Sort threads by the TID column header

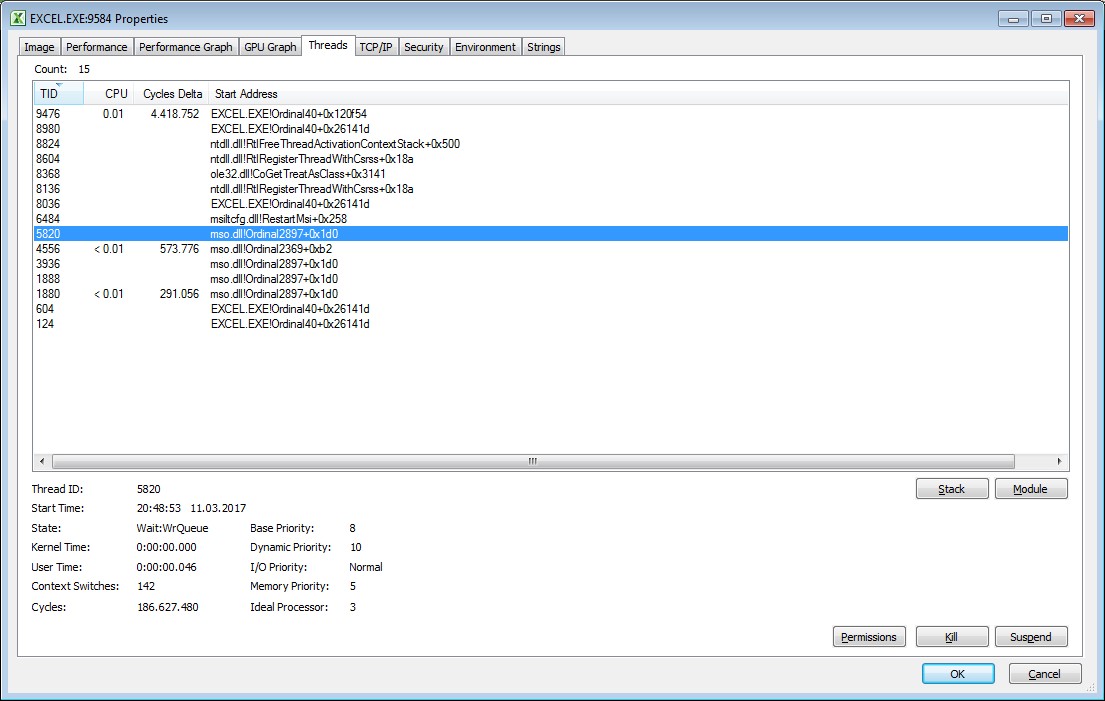(58, 94)
